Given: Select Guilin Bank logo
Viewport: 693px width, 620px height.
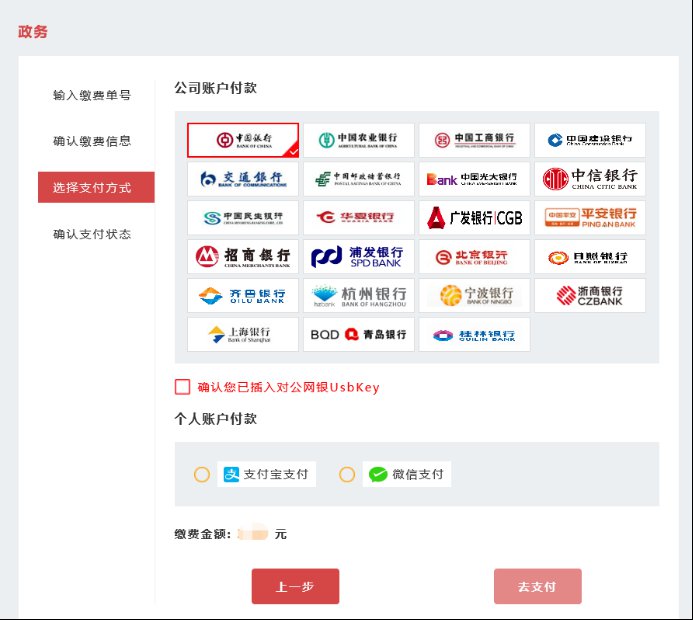Looking at the screenshot, I should [x=474, y=335].
